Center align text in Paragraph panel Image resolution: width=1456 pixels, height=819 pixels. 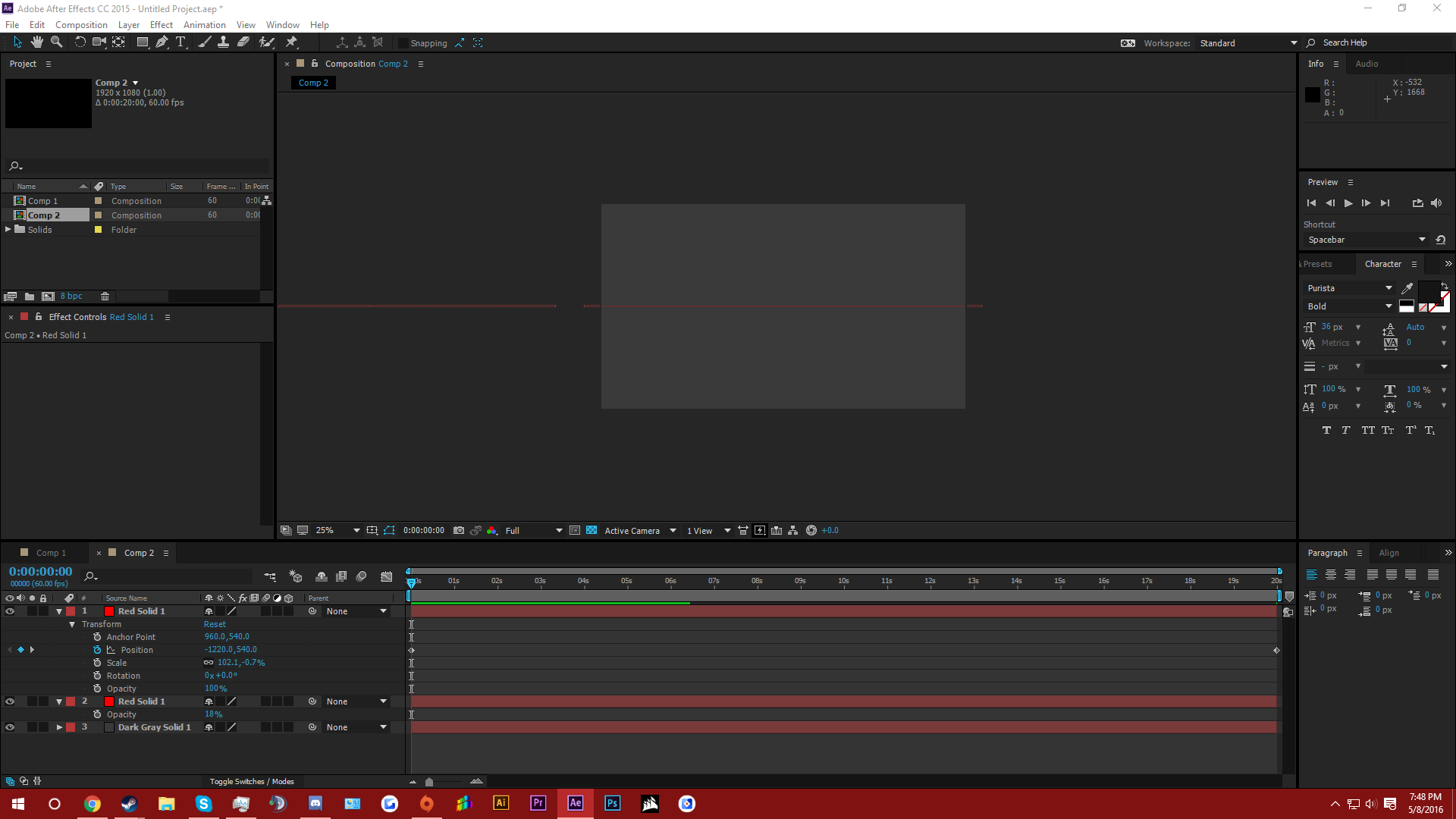pos(1331,575)
